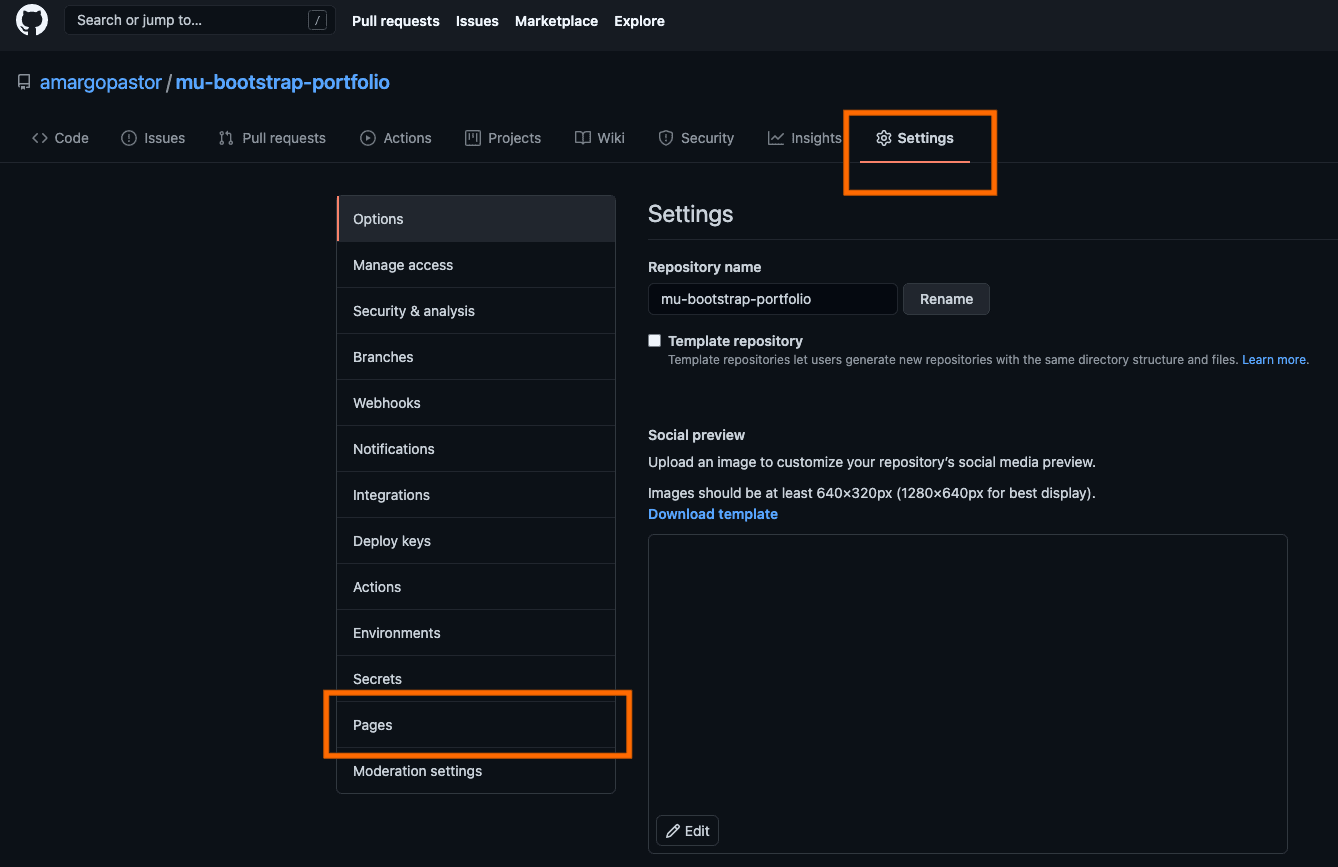Go to Explore in top navigation
Viewport: 1338px width, 867px height.
(639, 21)
